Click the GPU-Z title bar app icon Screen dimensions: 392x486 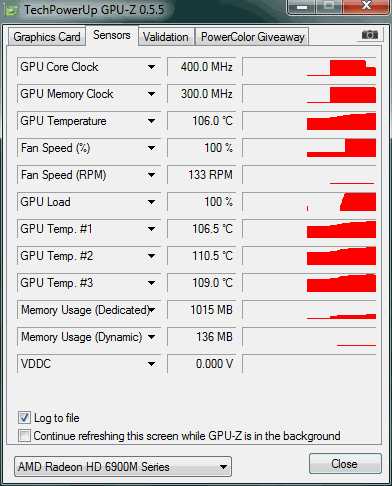coord(12,11)
